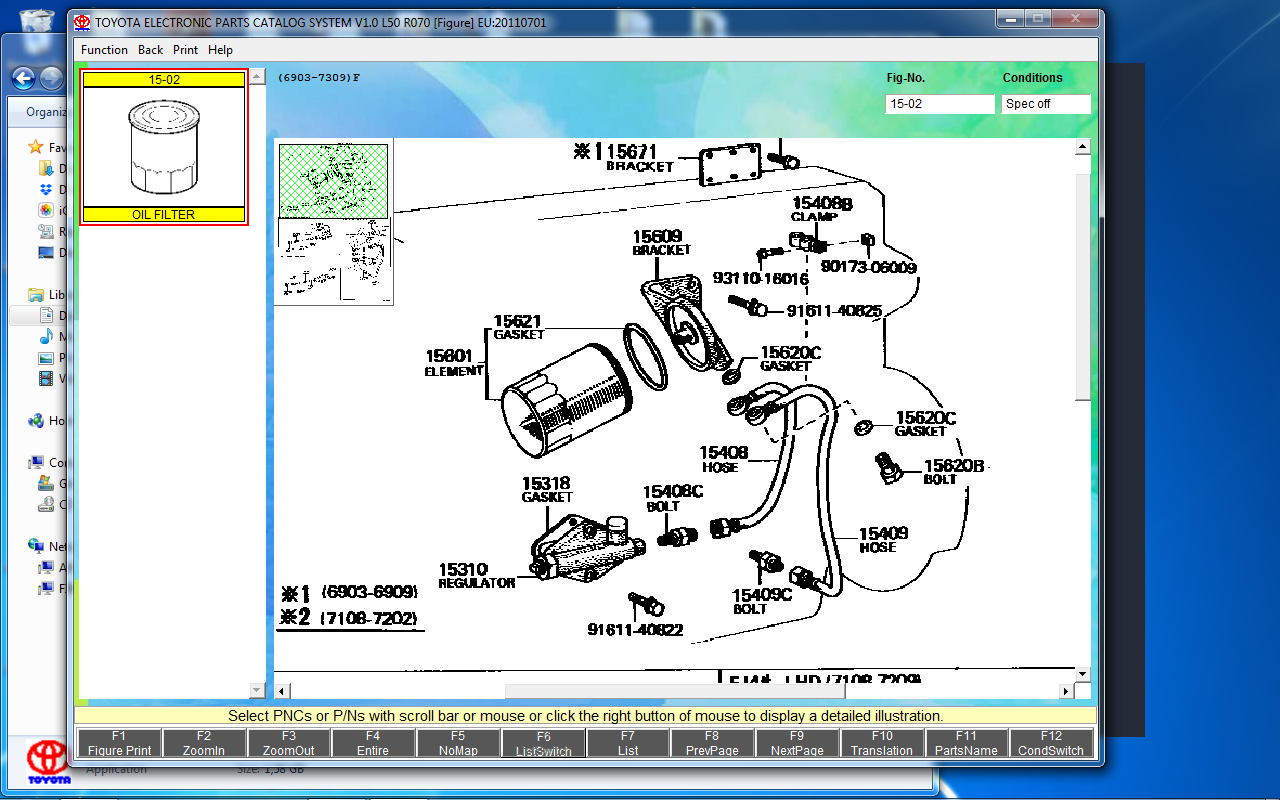Click the diagram scroll up arrow

tap(1082, 147)
